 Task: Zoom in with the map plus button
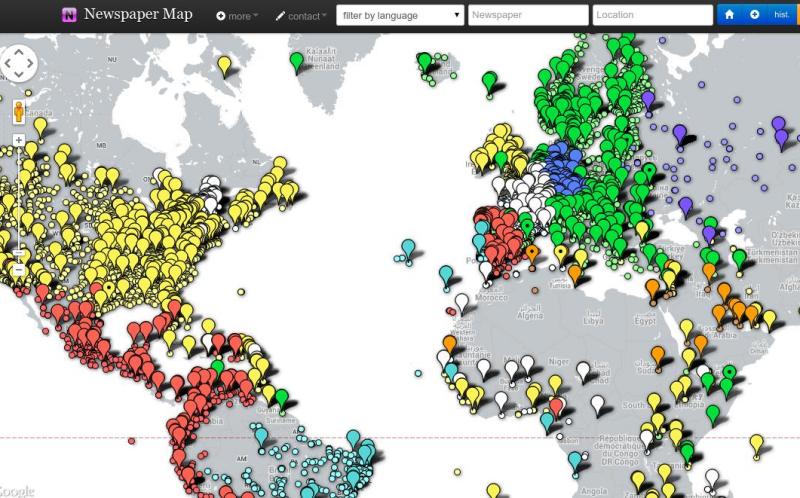pos(19,140)
